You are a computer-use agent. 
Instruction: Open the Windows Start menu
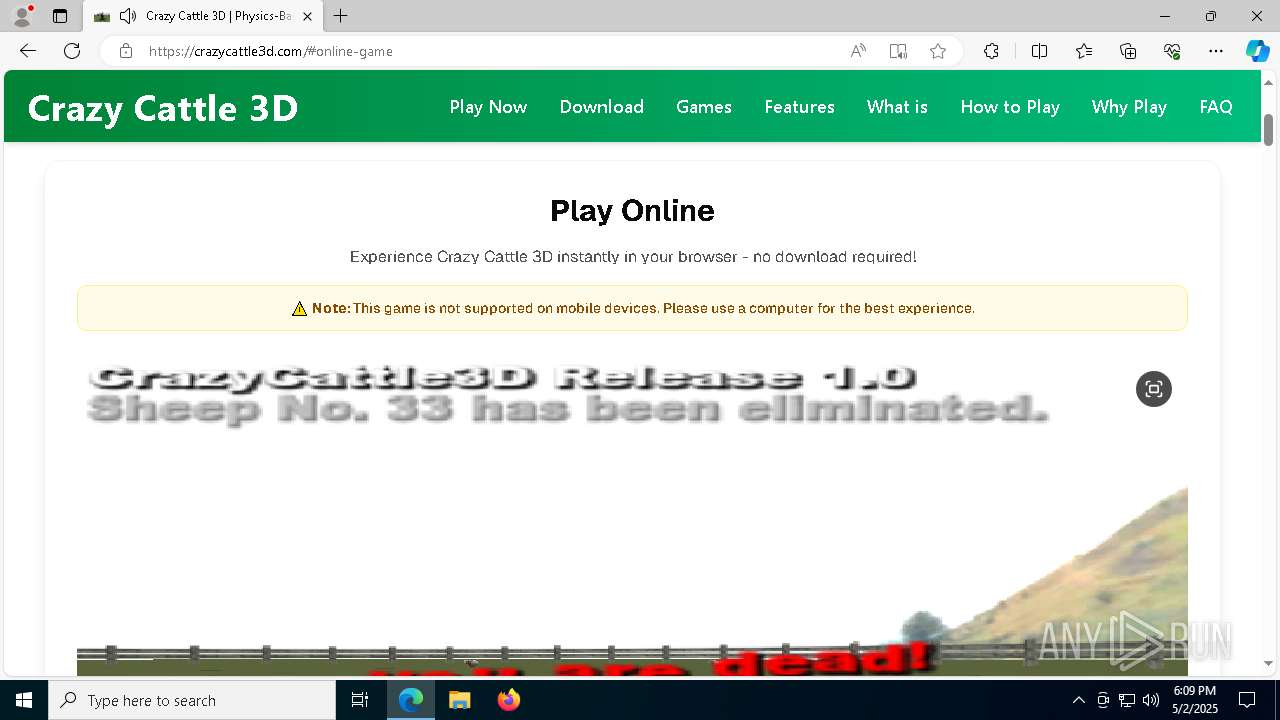[24, 700]
